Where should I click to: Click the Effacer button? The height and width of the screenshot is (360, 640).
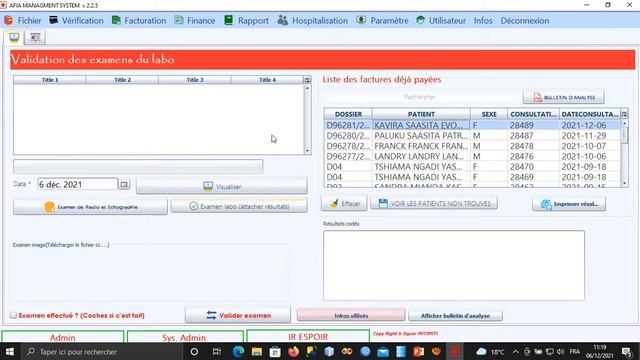point(344,203)
